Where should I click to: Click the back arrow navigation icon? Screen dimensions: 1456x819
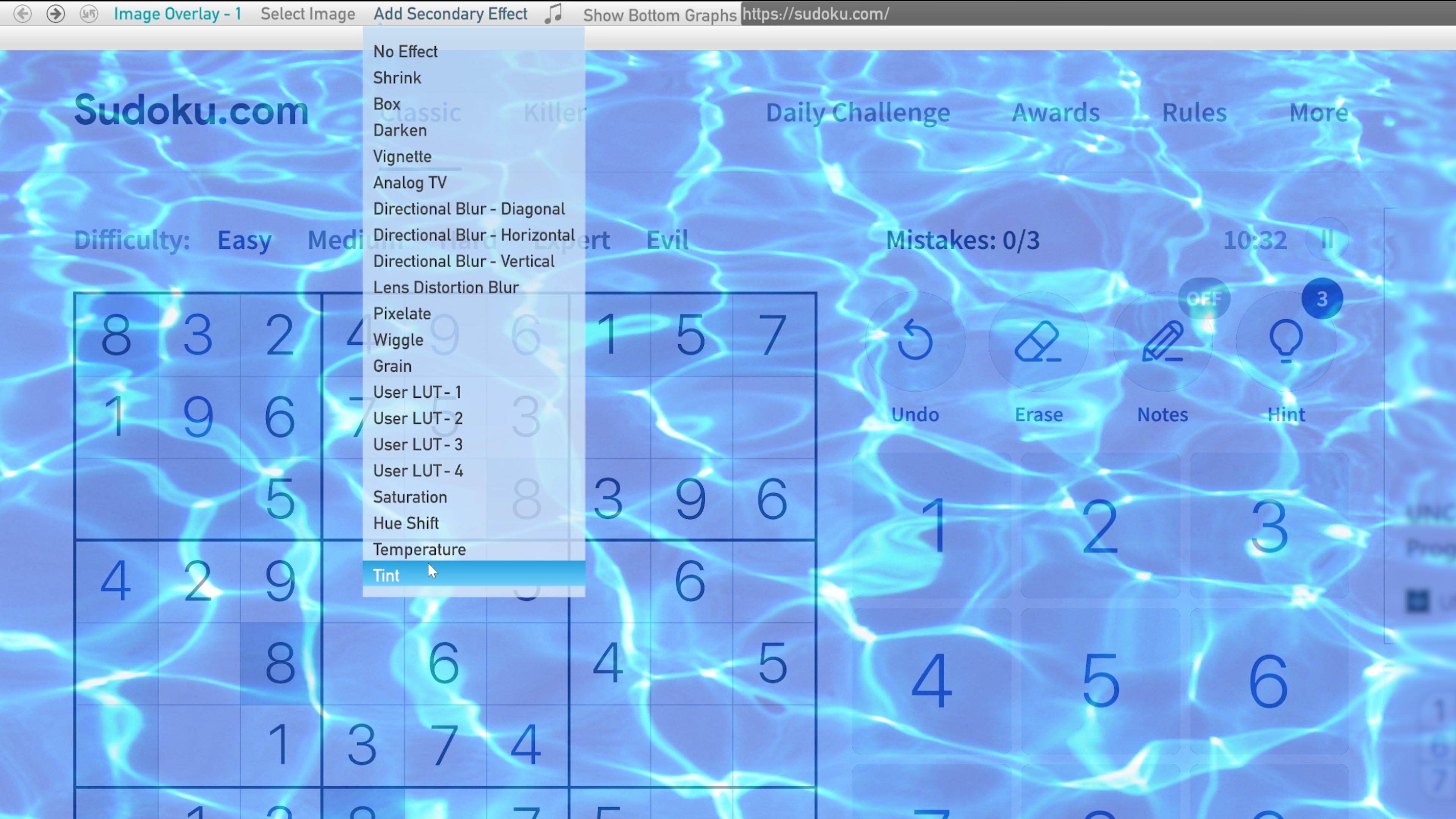[23, 14]
